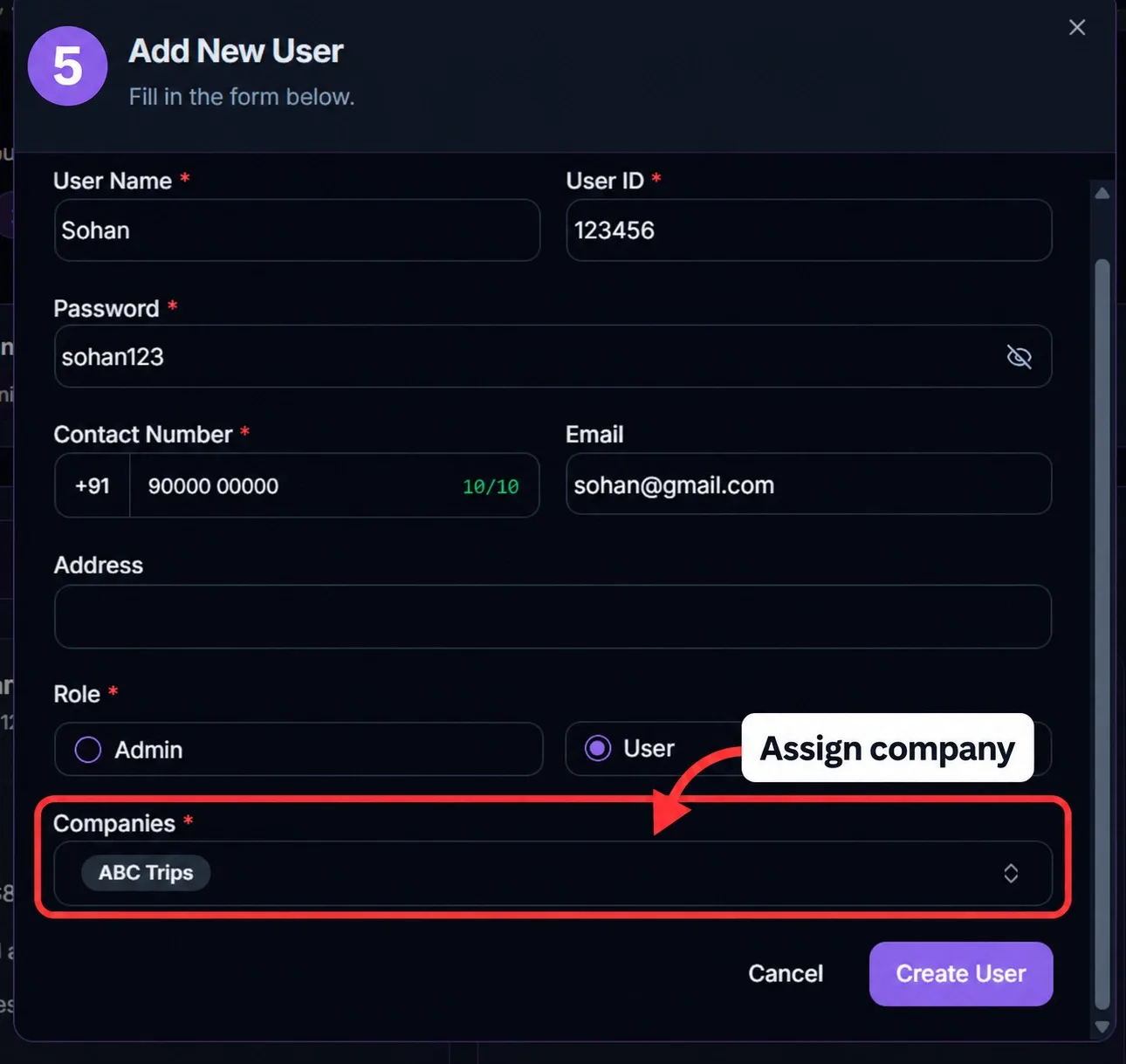Select the User role radio button
The image size is (1126, 1064).
(x=598, y=748)
